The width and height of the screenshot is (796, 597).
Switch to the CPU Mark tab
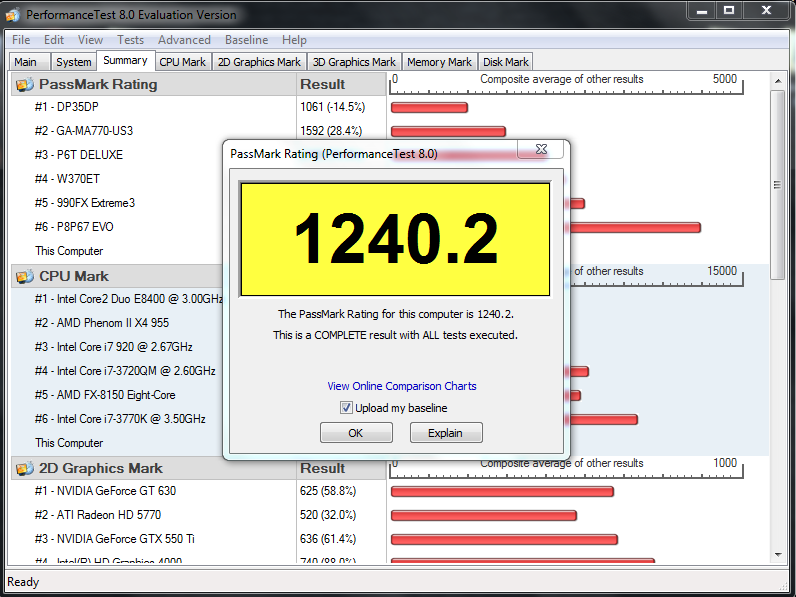[x=182, y=62]
